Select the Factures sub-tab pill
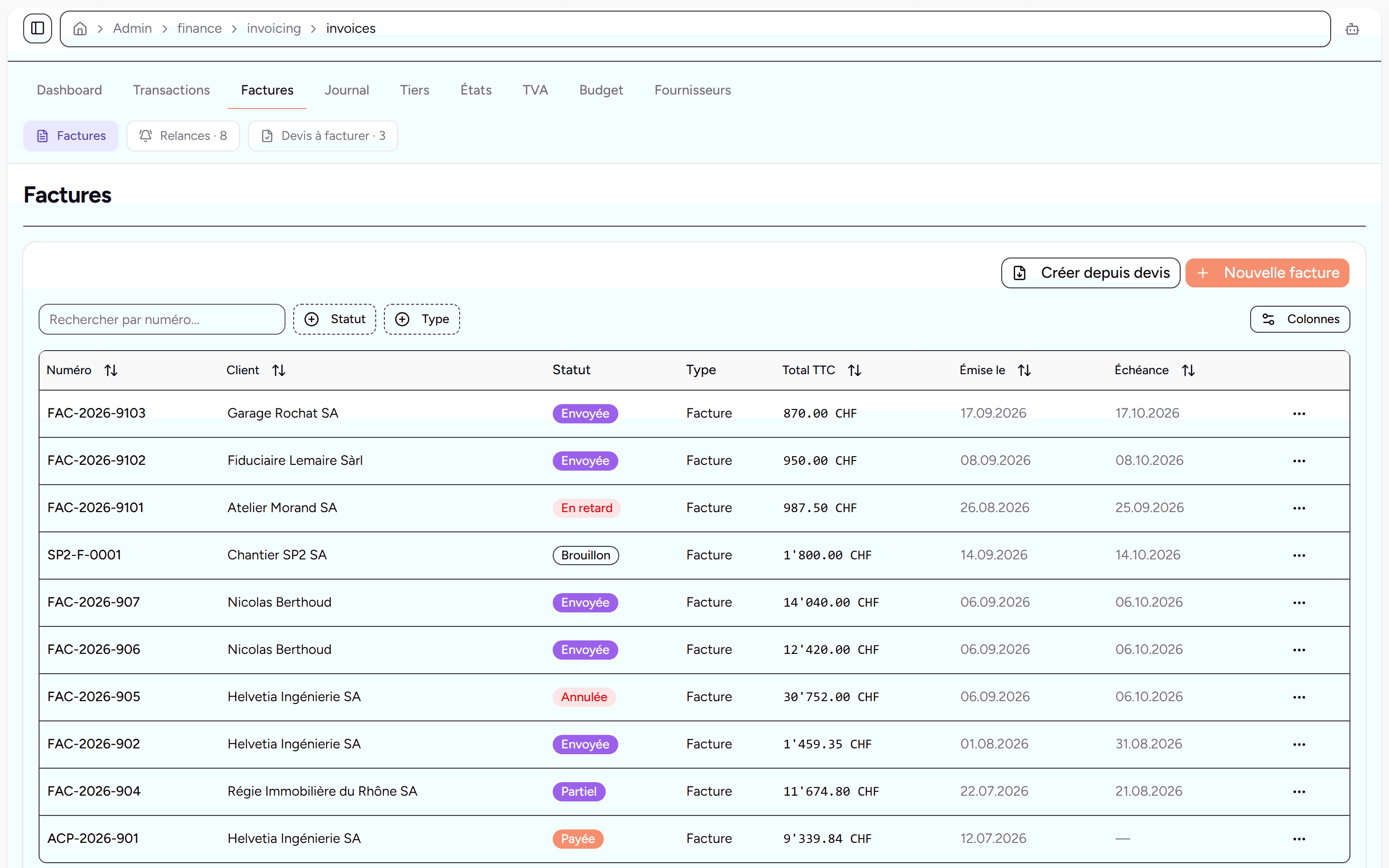The image size is (1389, 868). (71, 136)
